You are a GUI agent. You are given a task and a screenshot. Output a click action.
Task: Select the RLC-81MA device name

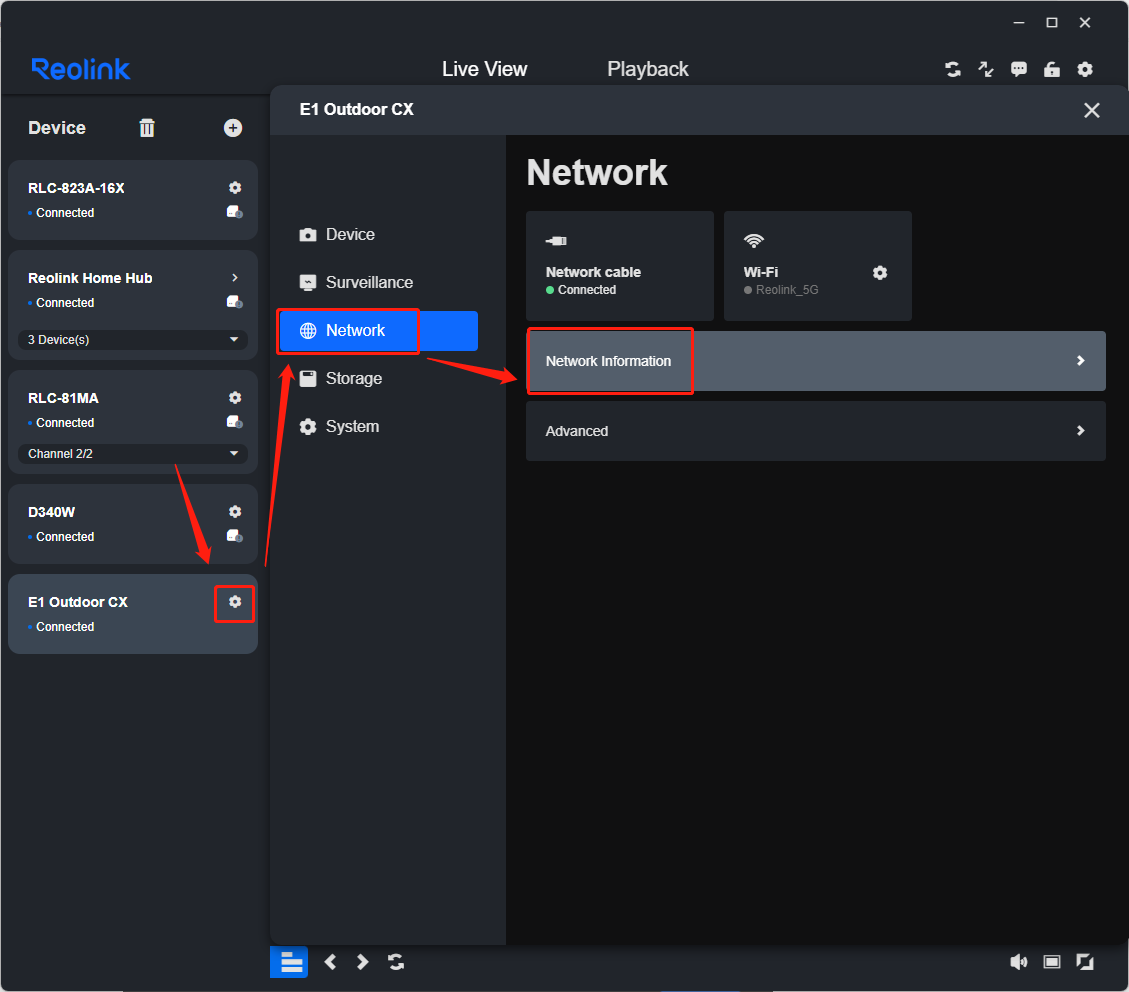pos(63,398)
